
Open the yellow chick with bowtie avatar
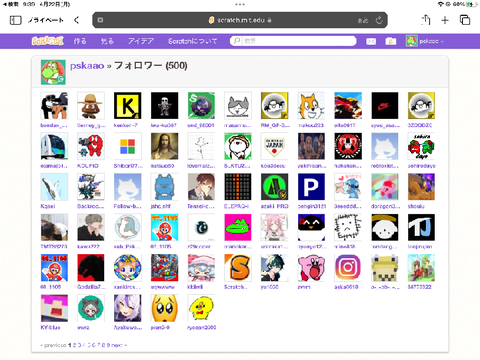[x=201, y=308]
